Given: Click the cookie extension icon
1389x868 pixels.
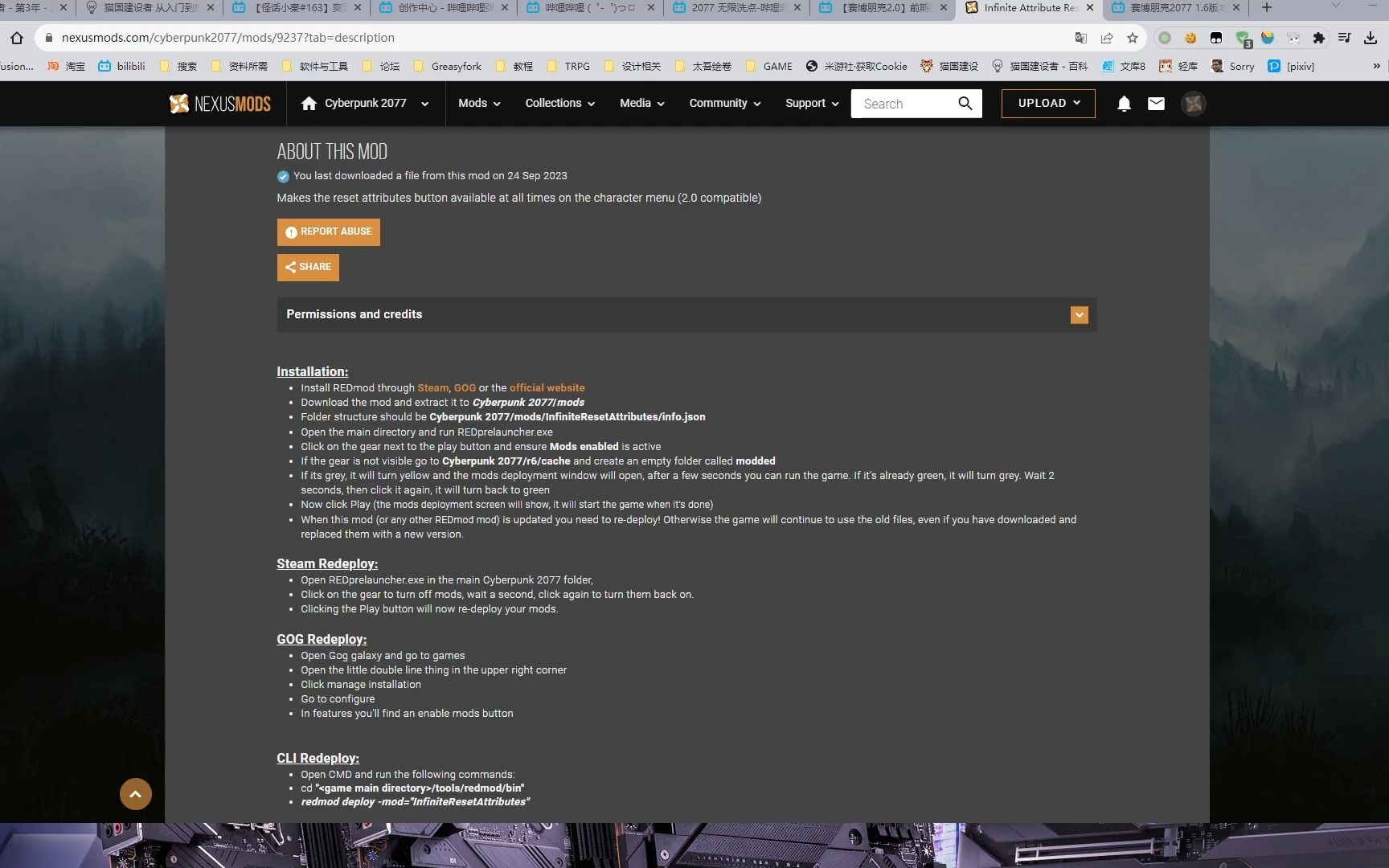Looking at the screenshot, I should coord(1190,38).
